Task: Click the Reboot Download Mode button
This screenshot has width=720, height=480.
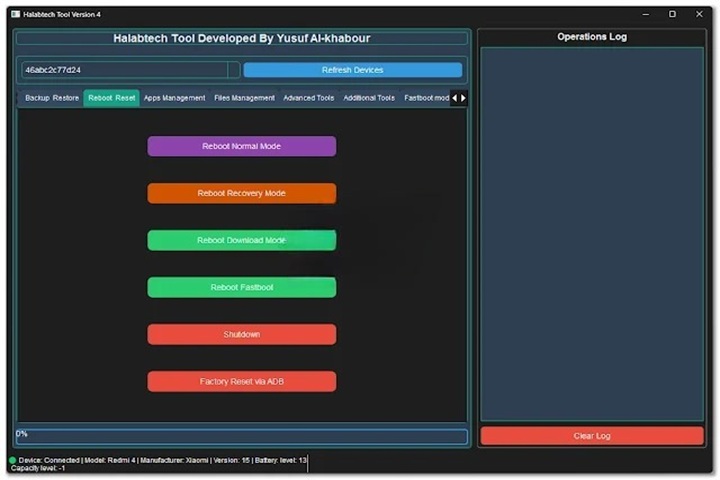Action: pyautogui.click(x=241, y=241)
